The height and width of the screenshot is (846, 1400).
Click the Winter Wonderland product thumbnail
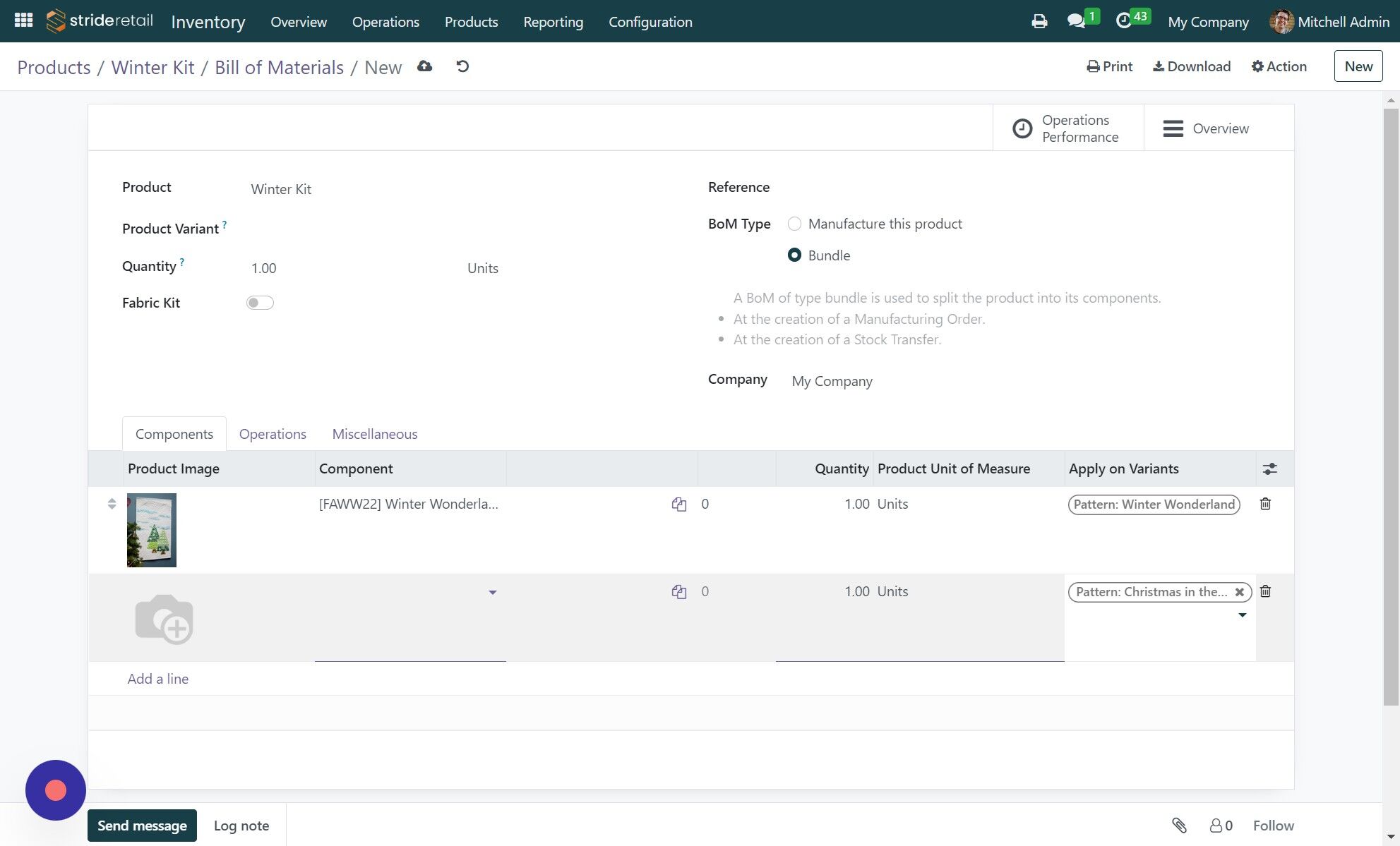pos(152,530)
